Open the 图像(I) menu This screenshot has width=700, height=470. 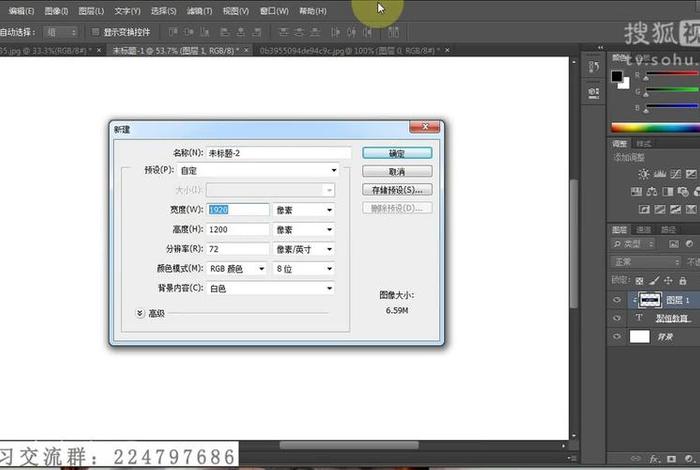tap(56, 11)
